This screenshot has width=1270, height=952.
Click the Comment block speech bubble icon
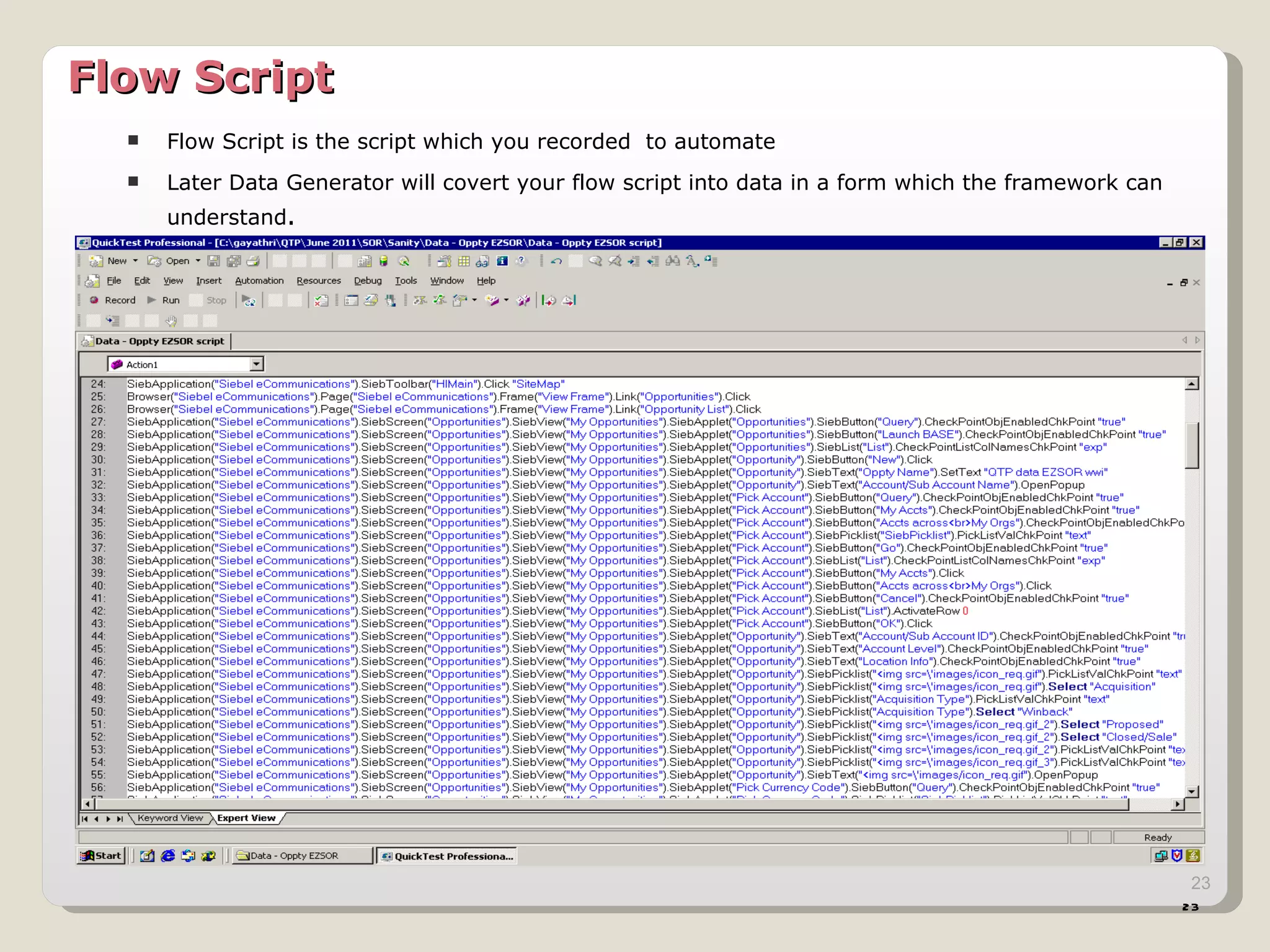click(x=595, y=261)
